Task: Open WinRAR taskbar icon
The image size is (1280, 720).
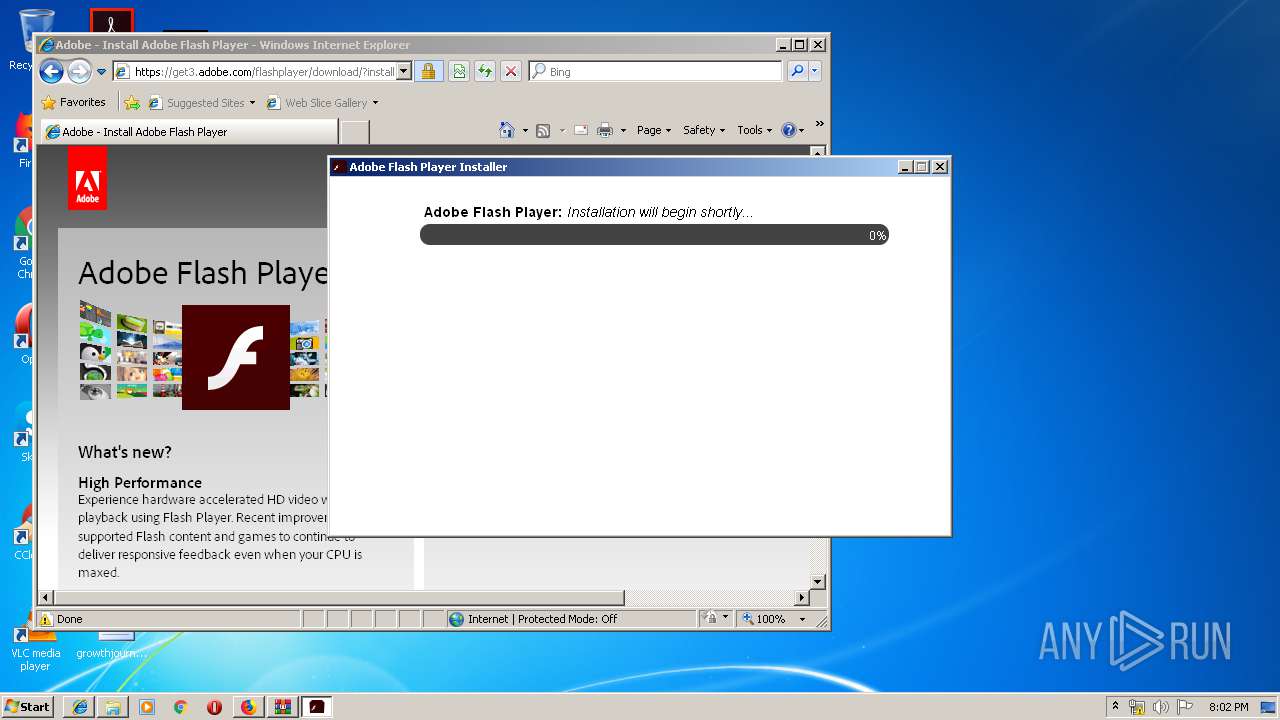Action: (x=281, y=707)
